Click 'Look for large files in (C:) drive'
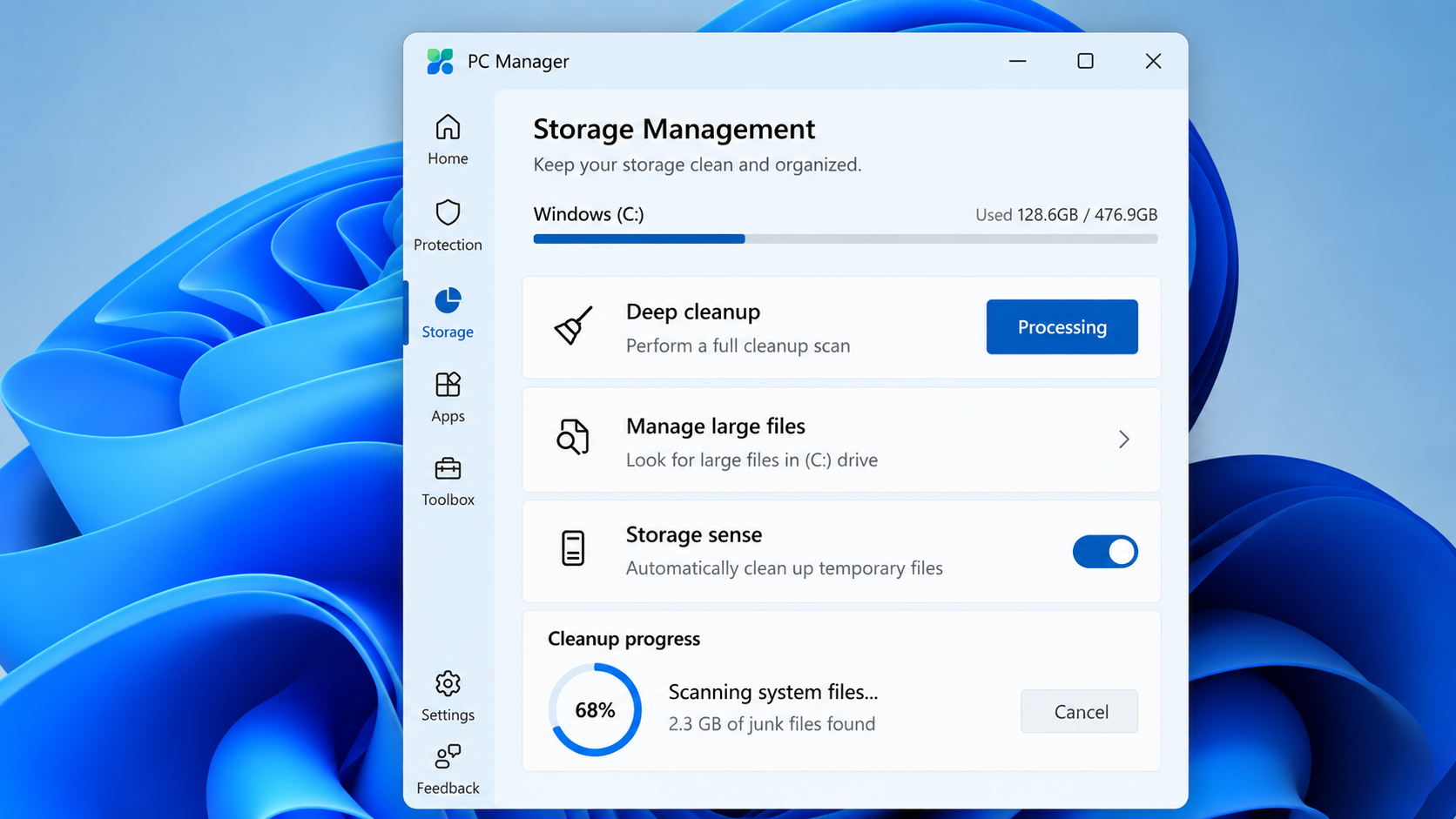This screenshot has height=819, width=1456. pyautogui.click(x=752, y=460)
